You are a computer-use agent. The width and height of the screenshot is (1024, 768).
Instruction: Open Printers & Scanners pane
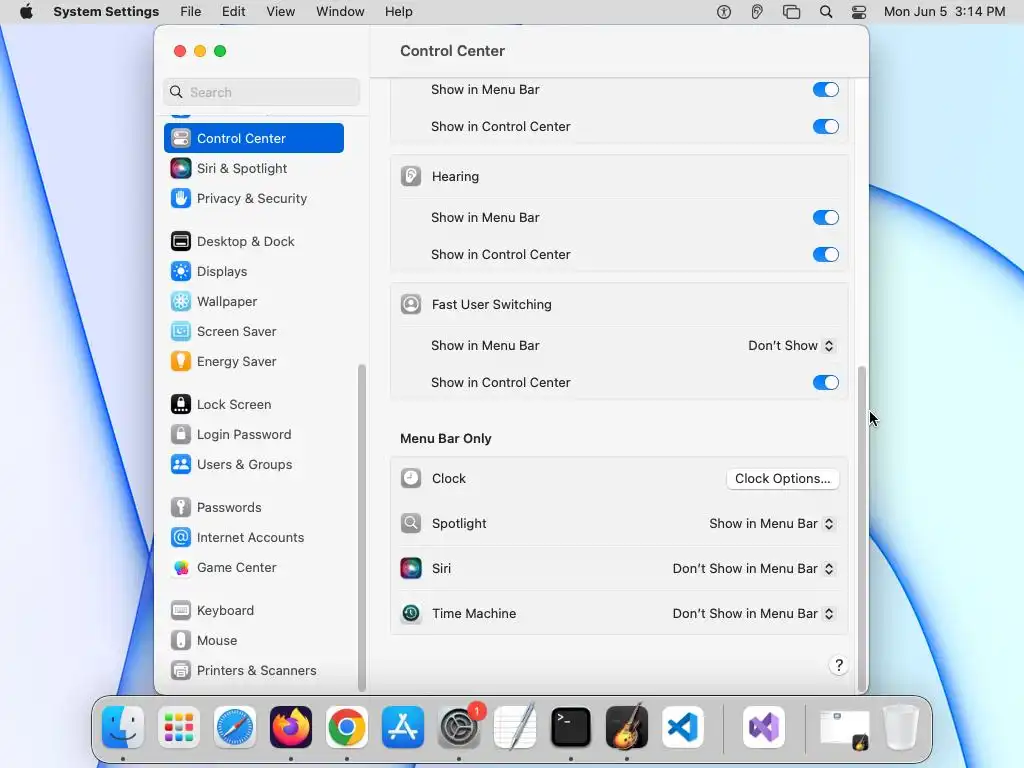pos(253,671)
